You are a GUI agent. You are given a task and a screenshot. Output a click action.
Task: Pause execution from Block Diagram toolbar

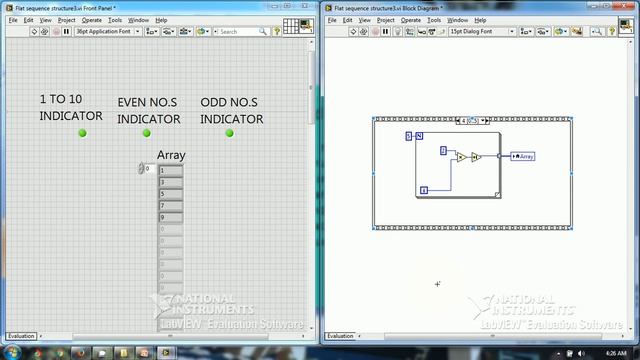[x=385, y=31]
